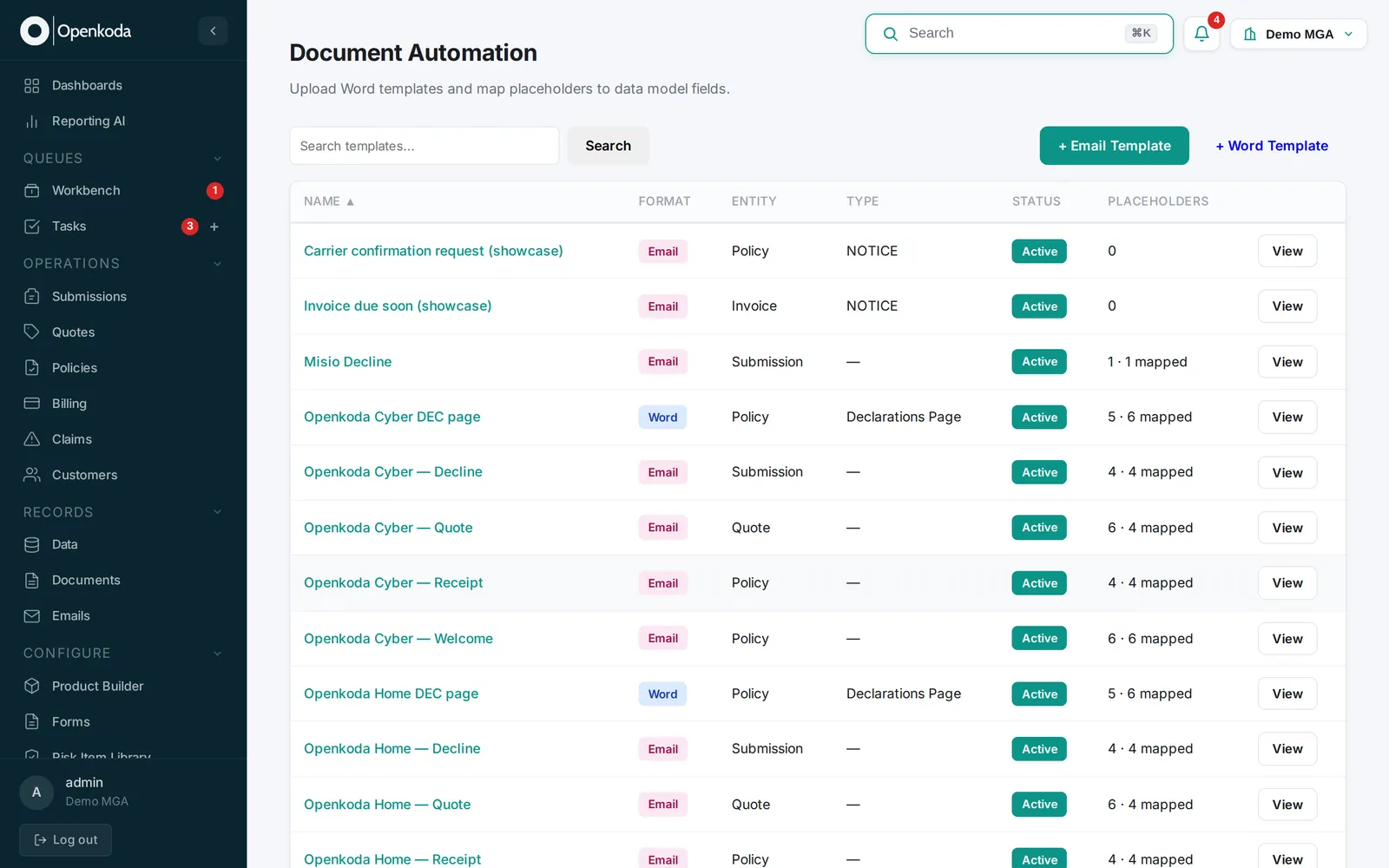
Task: Open Openkoda Cyber — Quote link
Action: tap(388, 528)
